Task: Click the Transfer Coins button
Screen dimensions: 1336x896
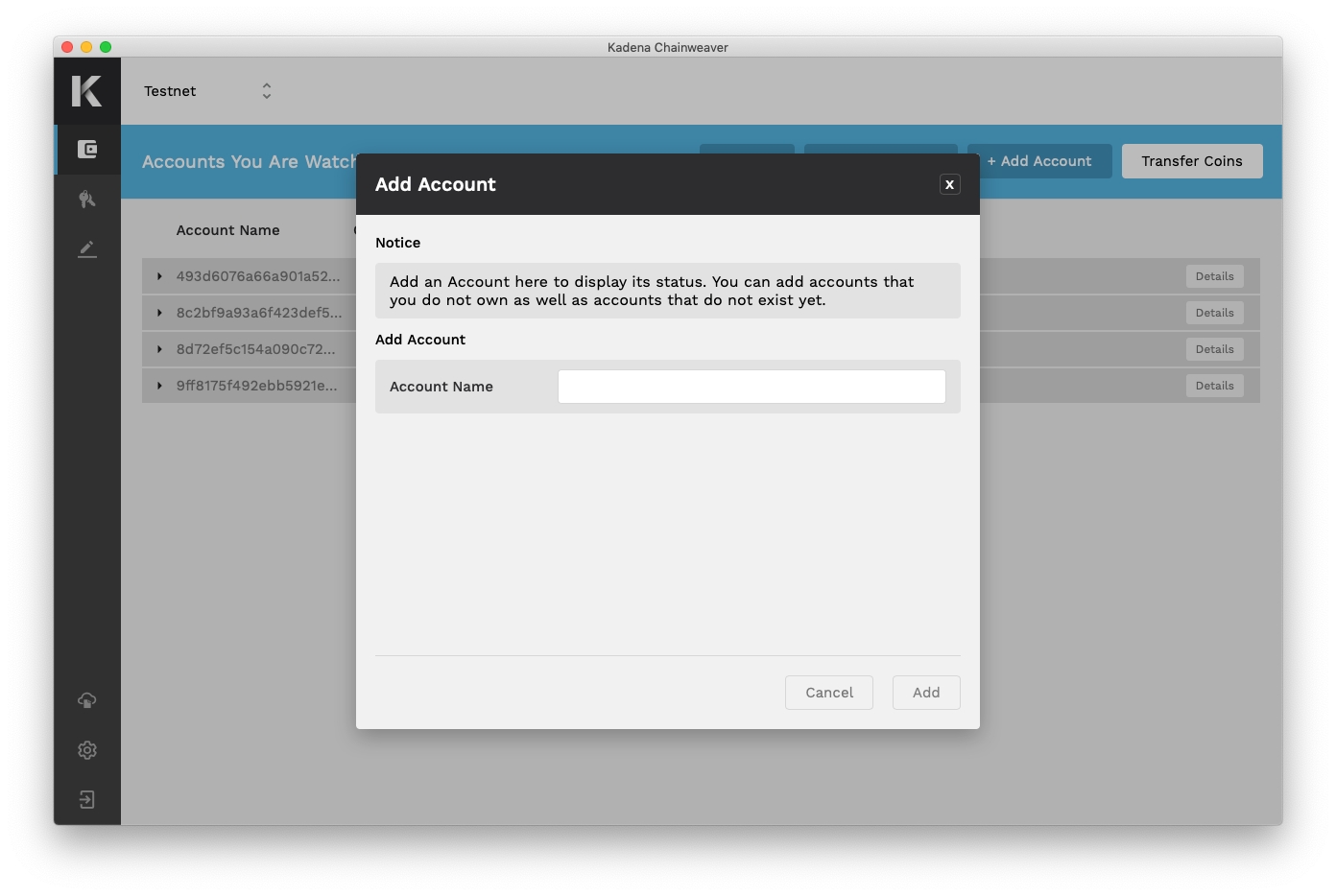Action: tap(1191, 161)
